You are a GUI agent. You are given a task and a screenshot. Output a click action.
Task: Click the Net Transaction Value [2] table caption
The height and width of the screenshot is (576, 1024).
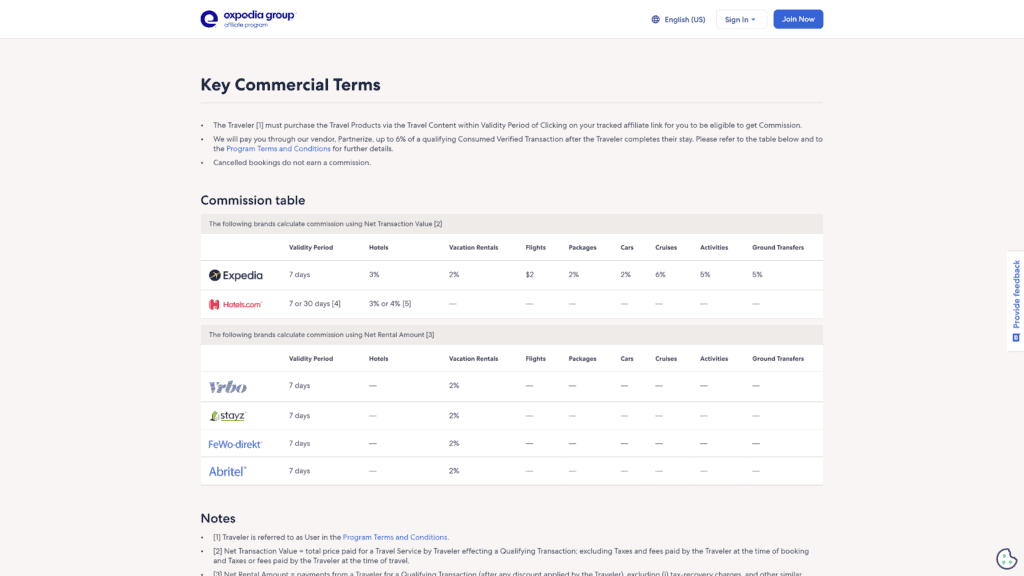325,224
